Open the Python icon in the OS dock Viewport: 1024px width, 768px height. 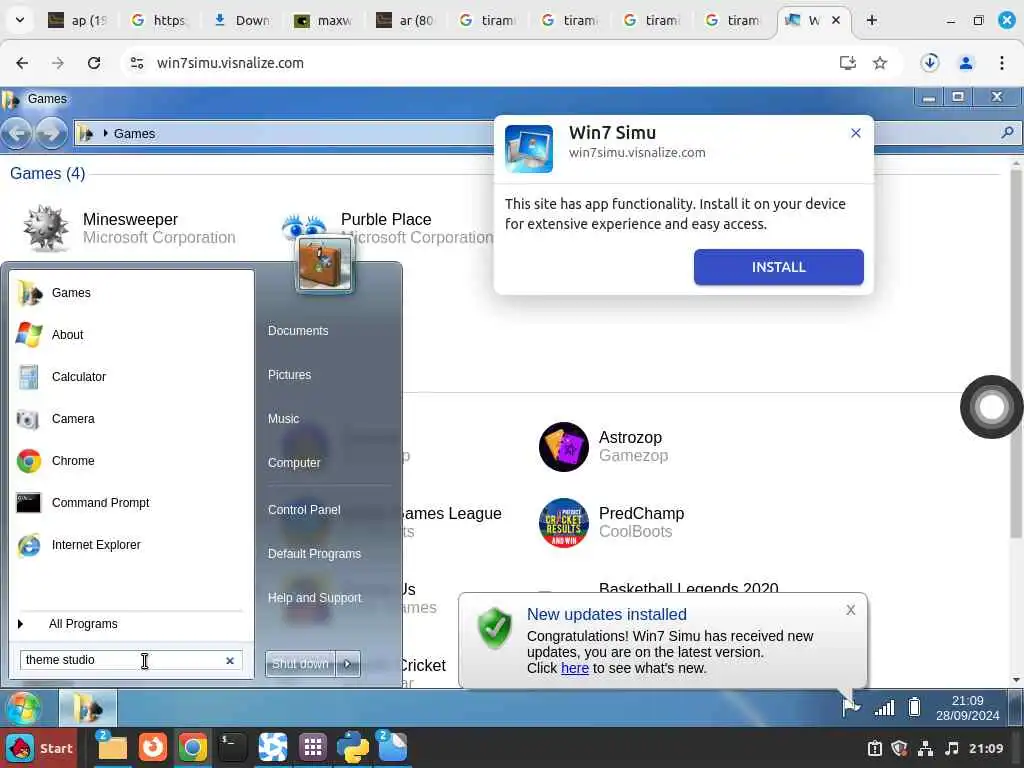coord(353,748)
